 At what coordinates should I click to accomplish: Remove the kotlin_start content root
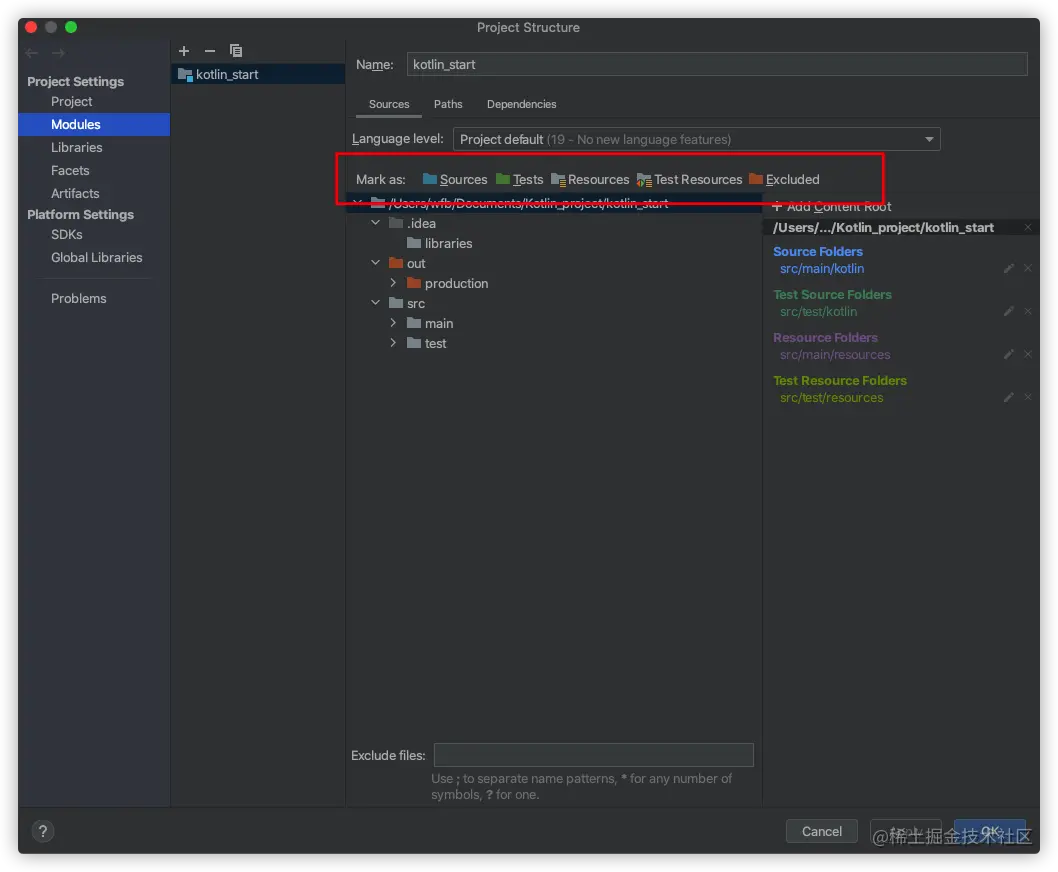click(x=1028, y=227)
